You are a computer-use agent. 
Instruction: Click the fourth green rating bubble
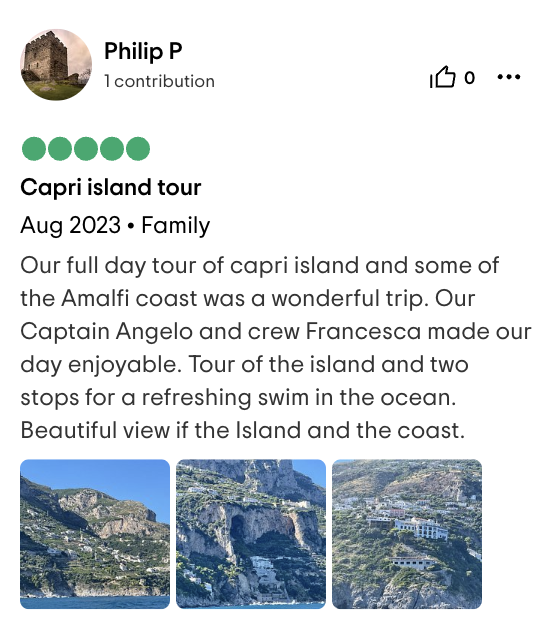112,149
